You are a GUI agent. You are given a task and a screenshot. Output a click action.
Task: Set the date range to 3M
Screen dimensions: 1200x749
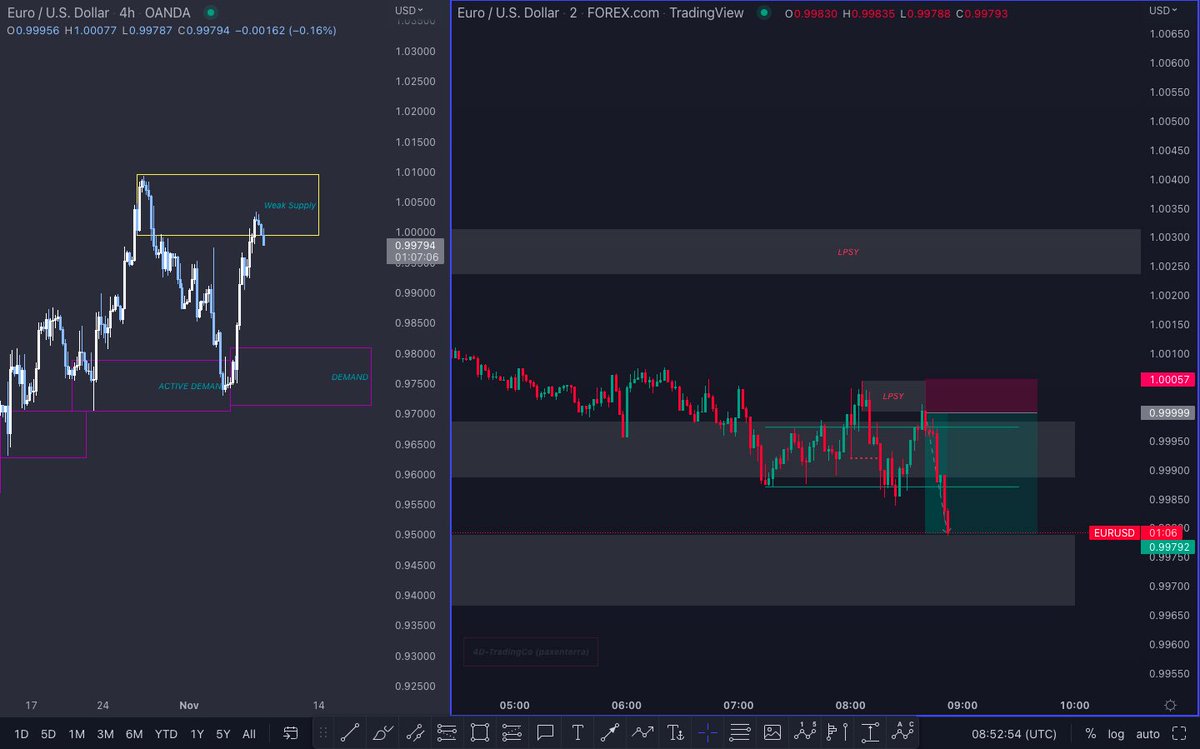(105, 734)
